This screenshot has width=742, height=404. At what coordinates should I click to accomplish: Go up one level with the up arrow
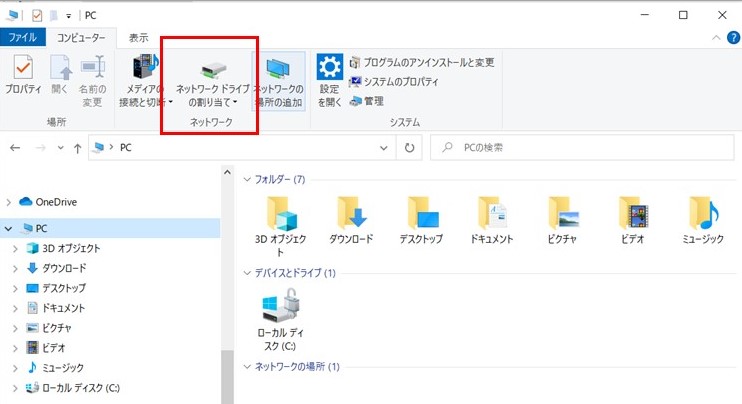(78, 148)
